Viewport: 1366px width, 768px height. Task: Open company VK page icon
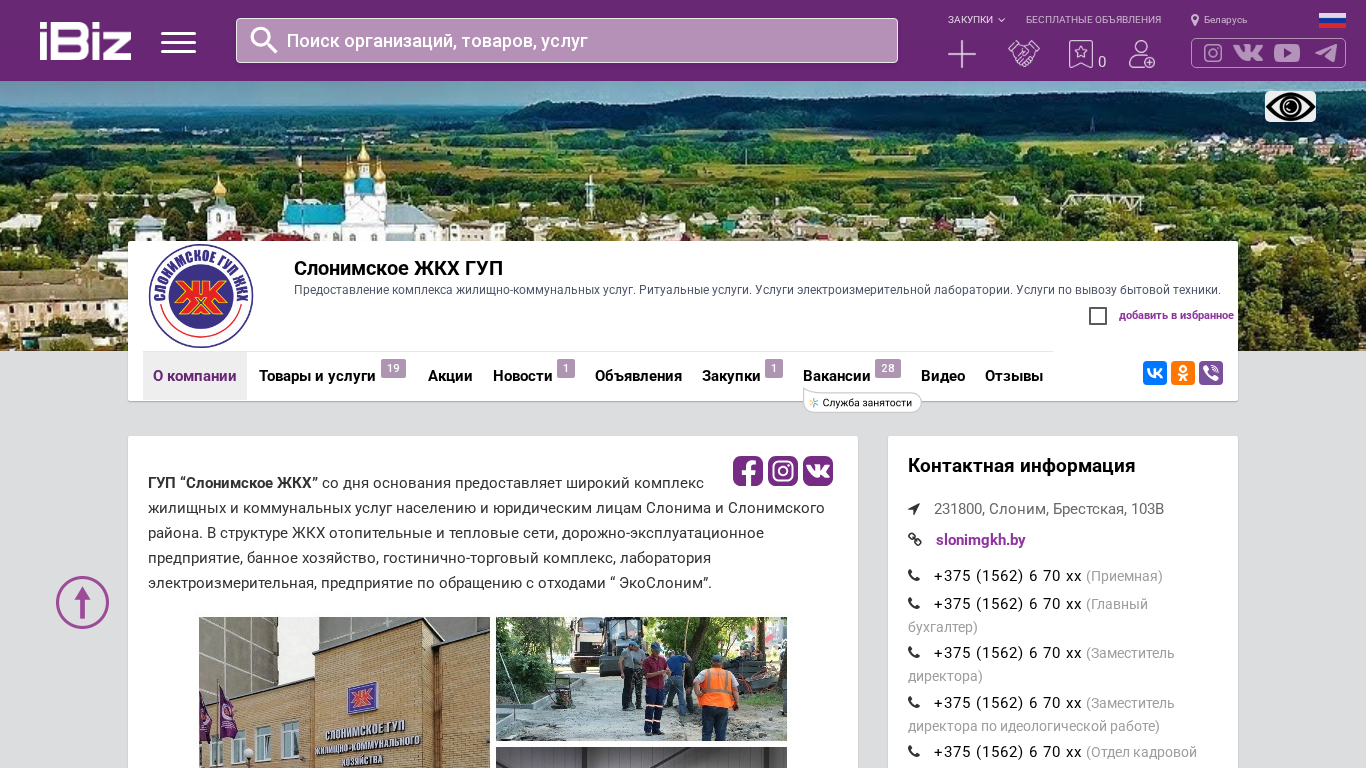(818, 471)
